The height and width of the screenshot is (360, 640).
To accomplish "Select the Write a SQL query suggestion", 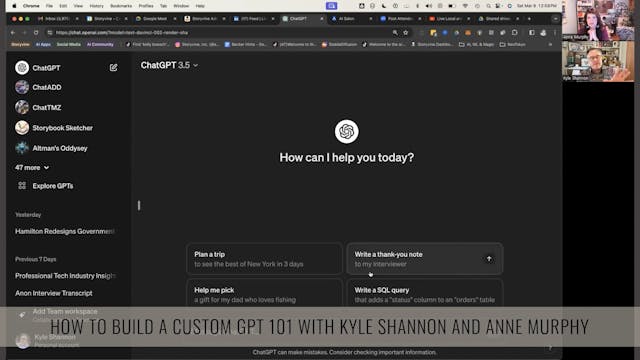I will (424, 293).
